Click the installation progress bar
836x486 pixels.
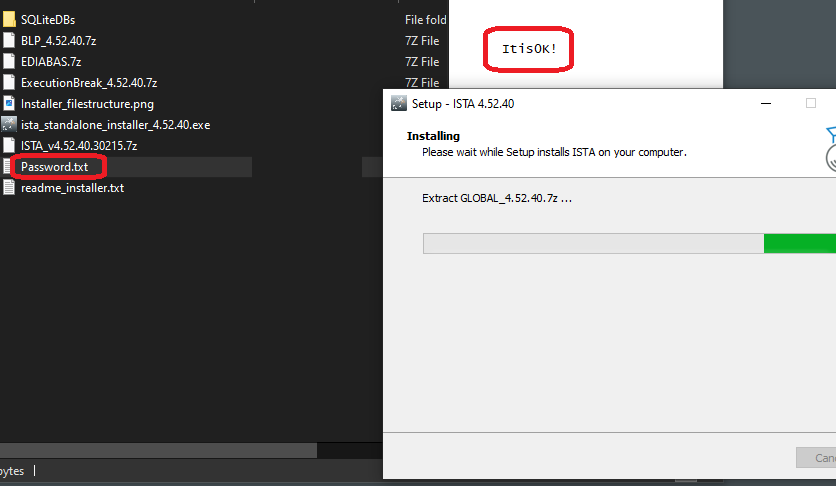coord(630,244)
